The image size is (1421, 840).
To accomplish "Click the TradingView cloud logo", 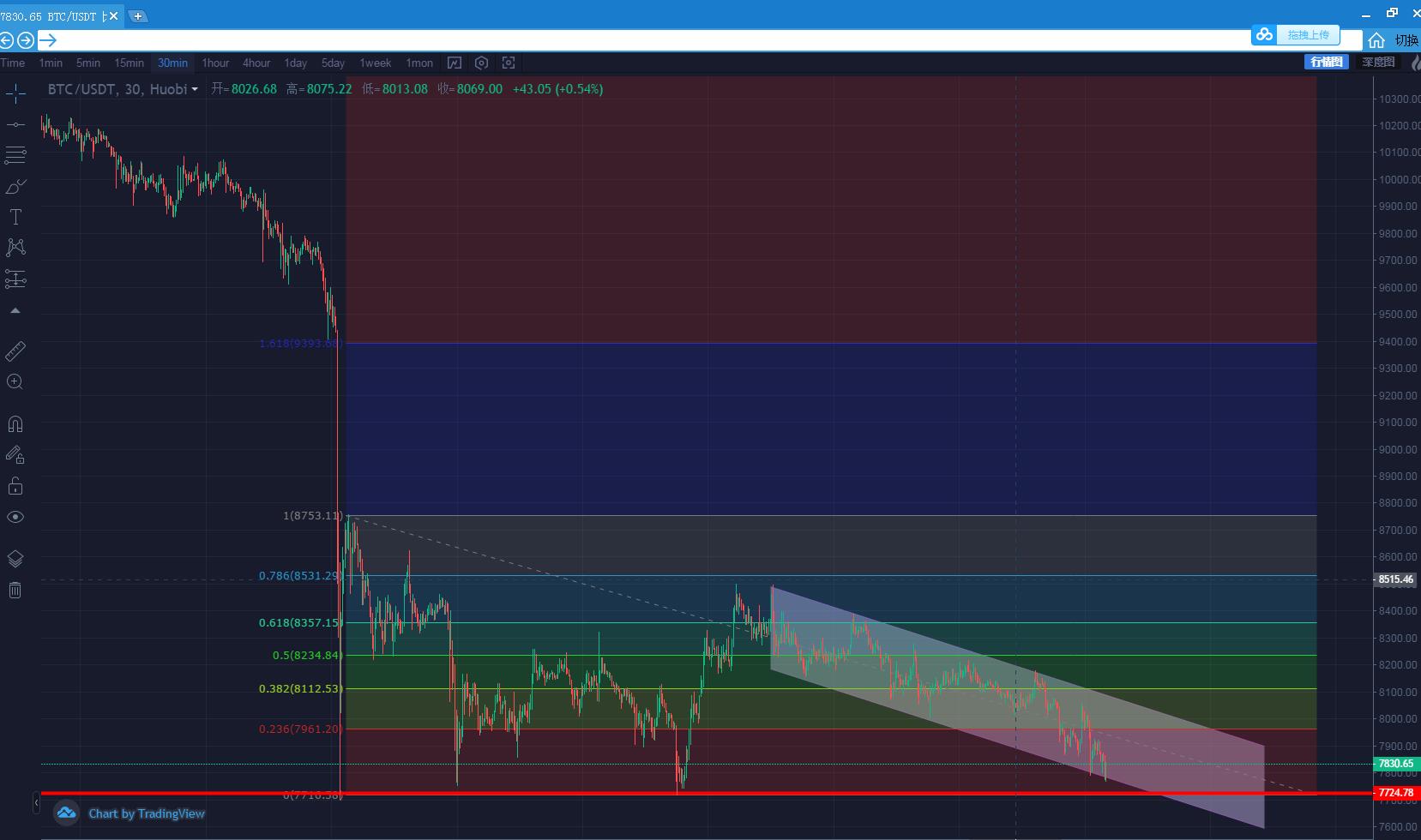I will tap(67, 813).
